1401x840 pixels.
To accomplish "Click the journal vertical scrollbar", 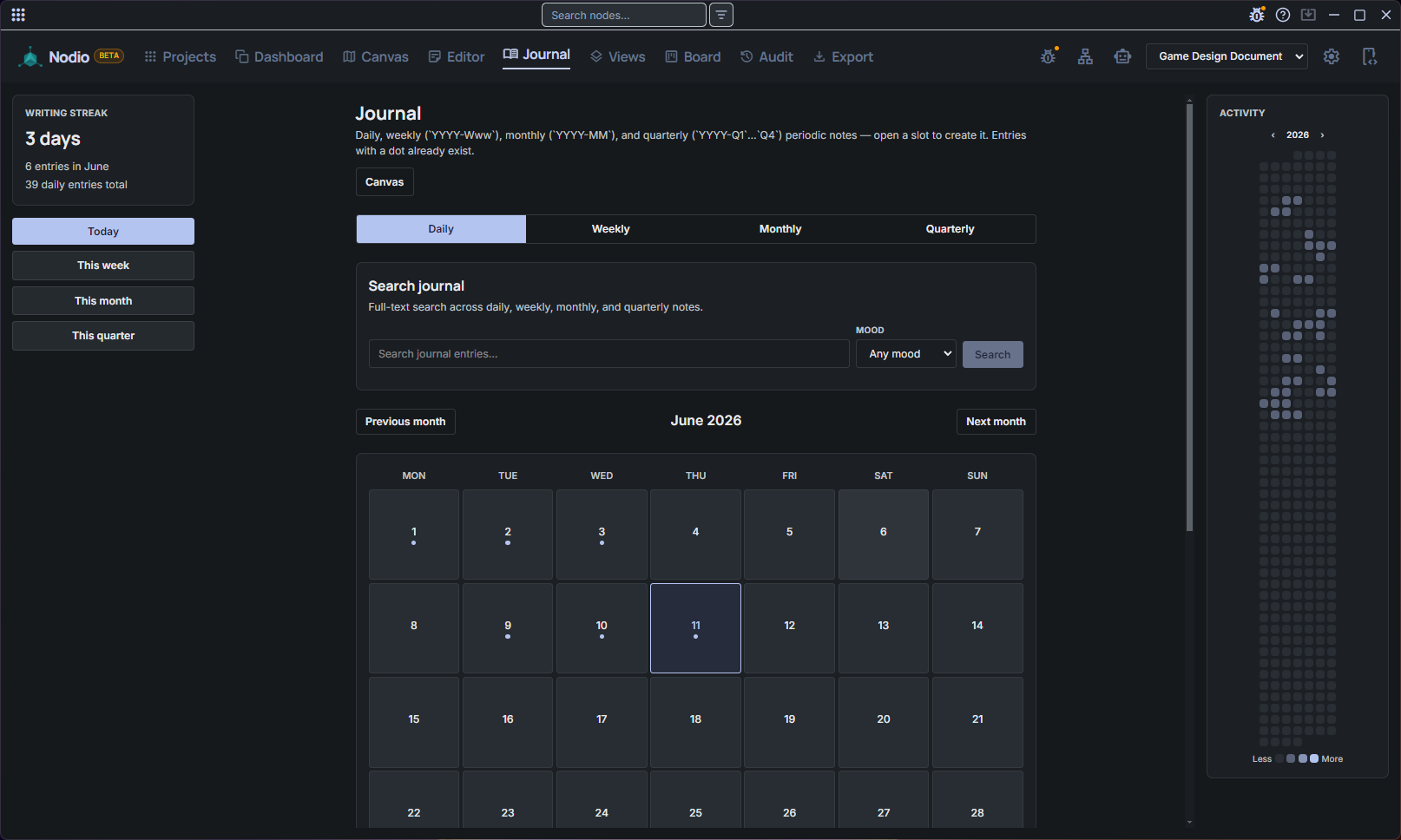I will (1189, 318).
